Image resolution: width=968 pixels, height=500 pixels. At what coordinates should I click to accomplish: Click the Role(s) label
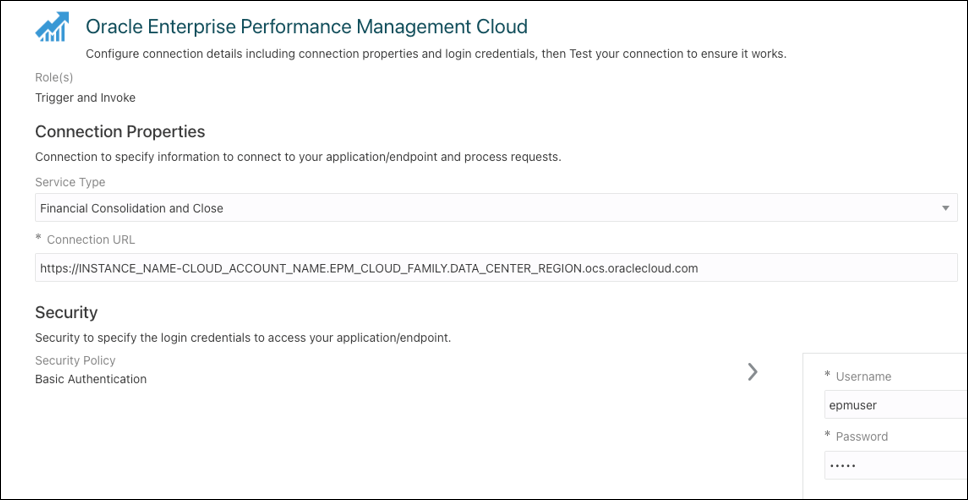click(x=54, y=78)
